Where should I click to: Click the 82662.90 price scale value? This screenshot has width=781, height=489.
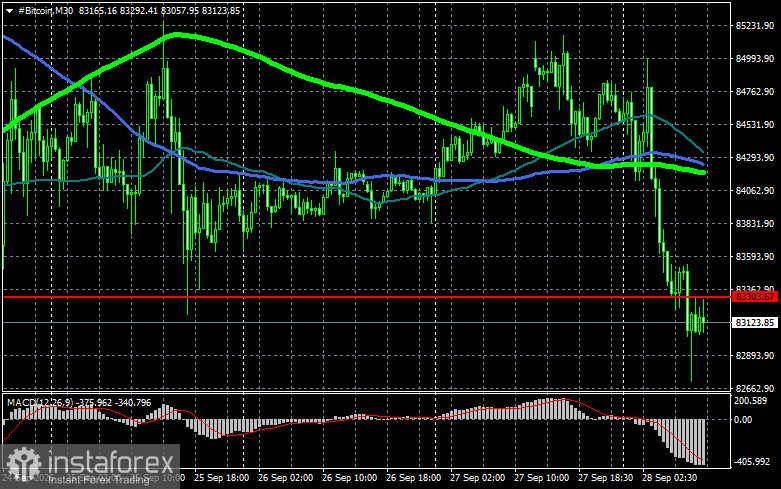click(755, 388)
